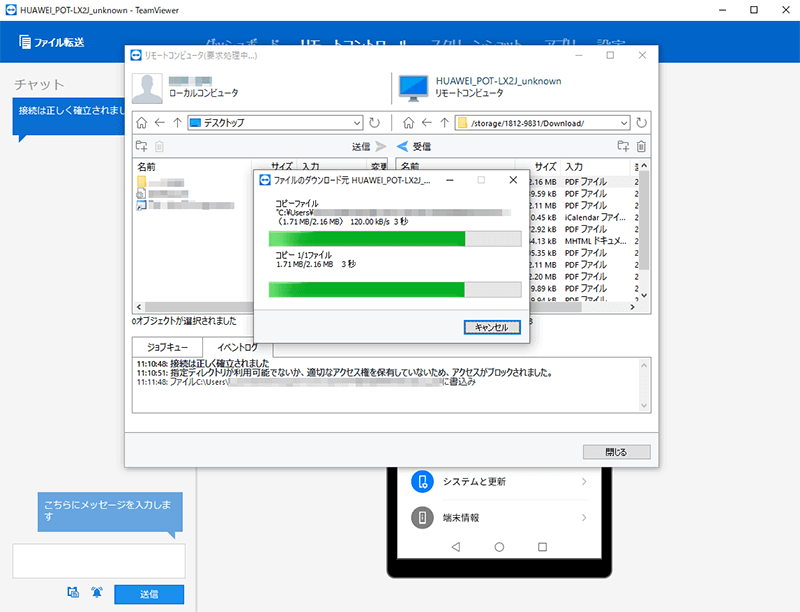Click the nudge alarm icon in chat

tap(96, 592)
